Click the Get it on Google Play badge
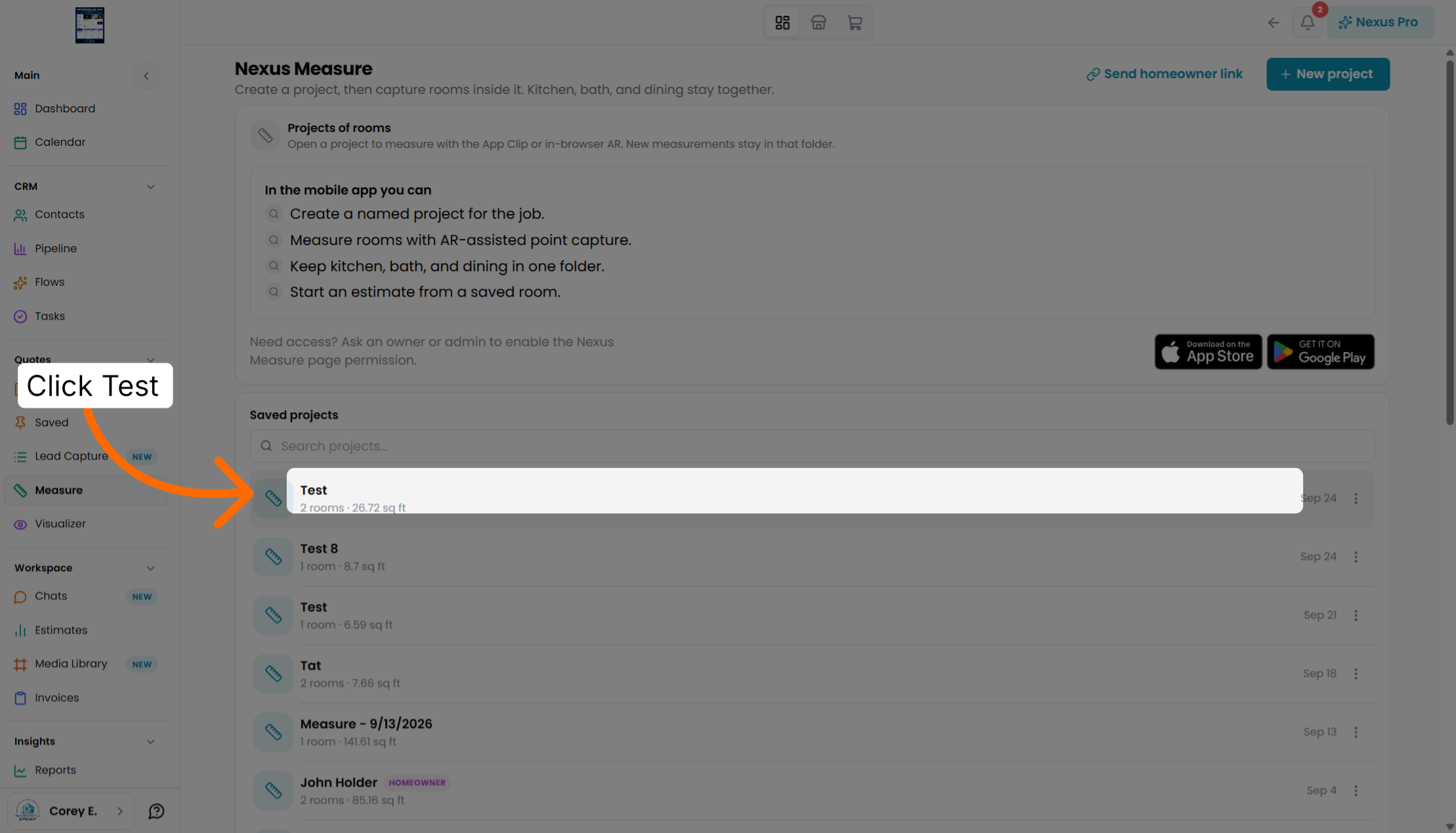 click(1320, 352)
